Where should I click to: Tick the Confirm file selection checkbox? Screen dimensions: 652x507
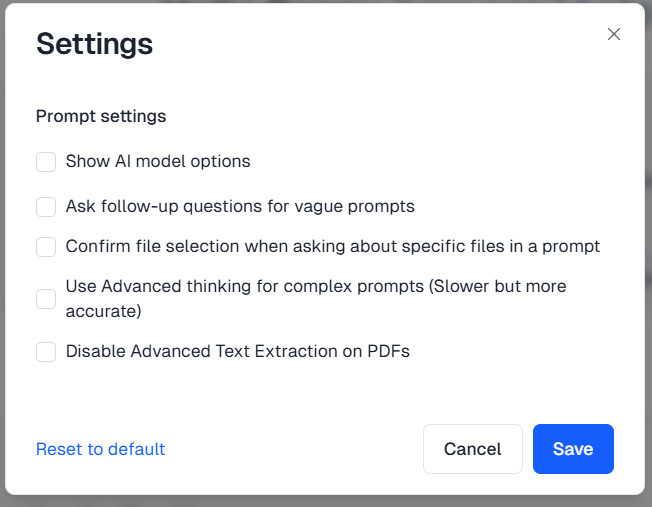coord(46,247)
